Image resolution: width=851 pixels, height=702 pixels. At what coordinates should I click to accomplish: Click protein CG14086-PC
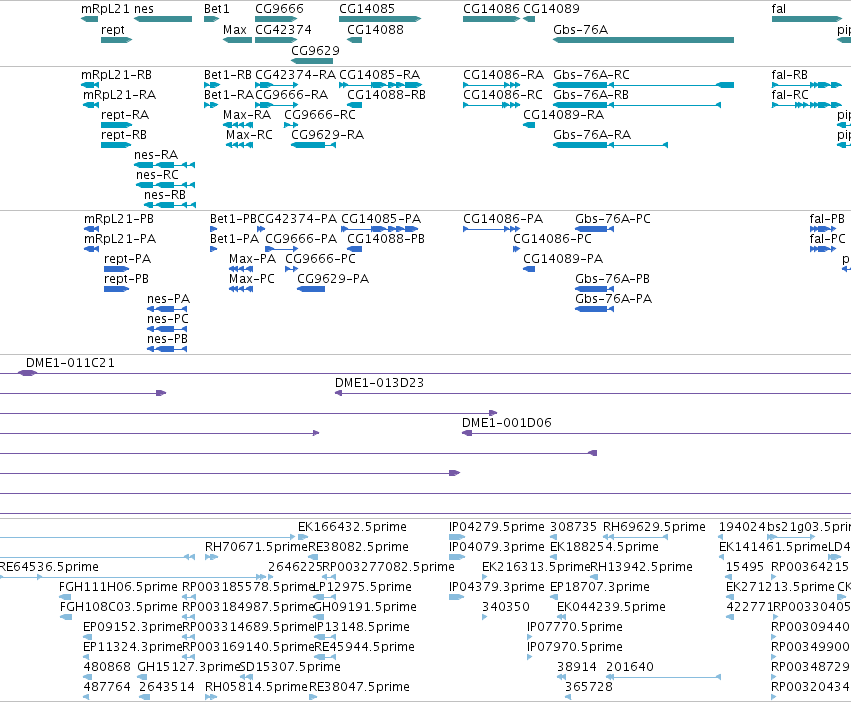[517, 249]
